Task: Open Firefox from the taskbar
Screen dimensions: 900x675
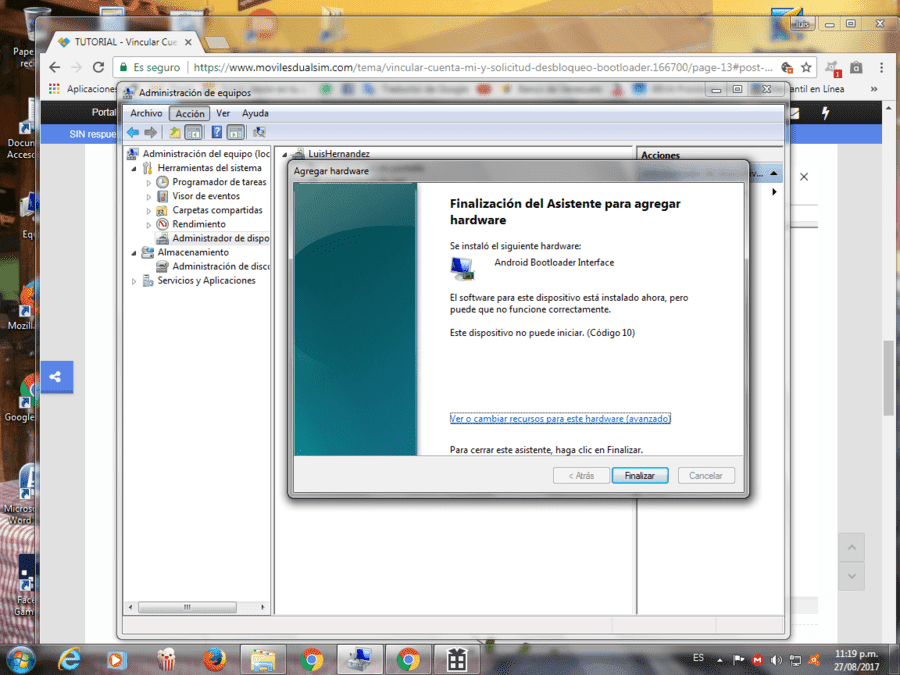Action: 214,660
